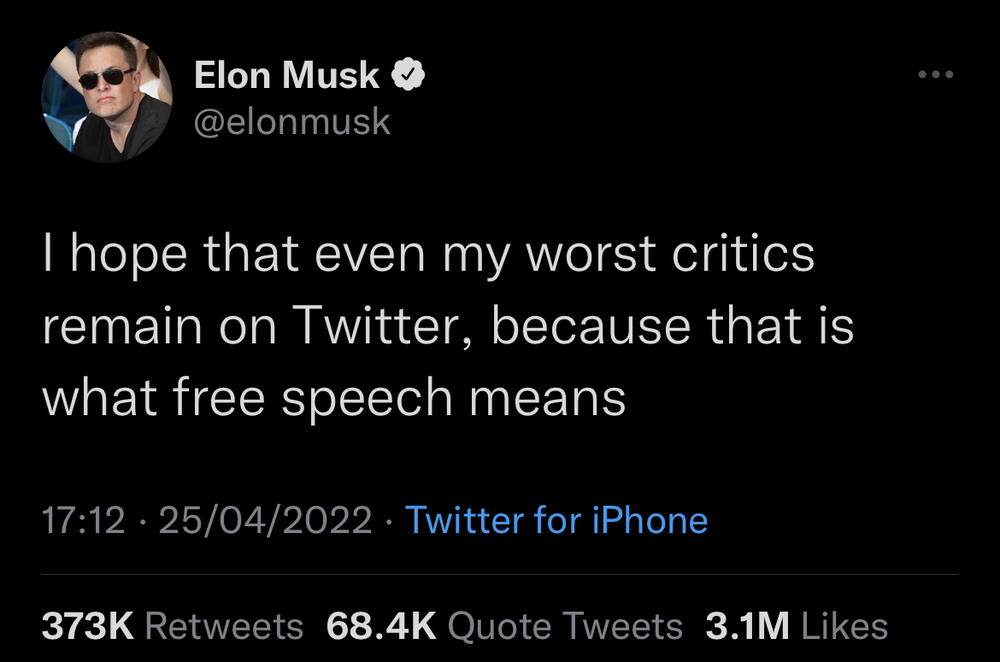Click the display name Elon Musk
The image size is (1000, 662).
pyautogui.click(x=287, y=75)
